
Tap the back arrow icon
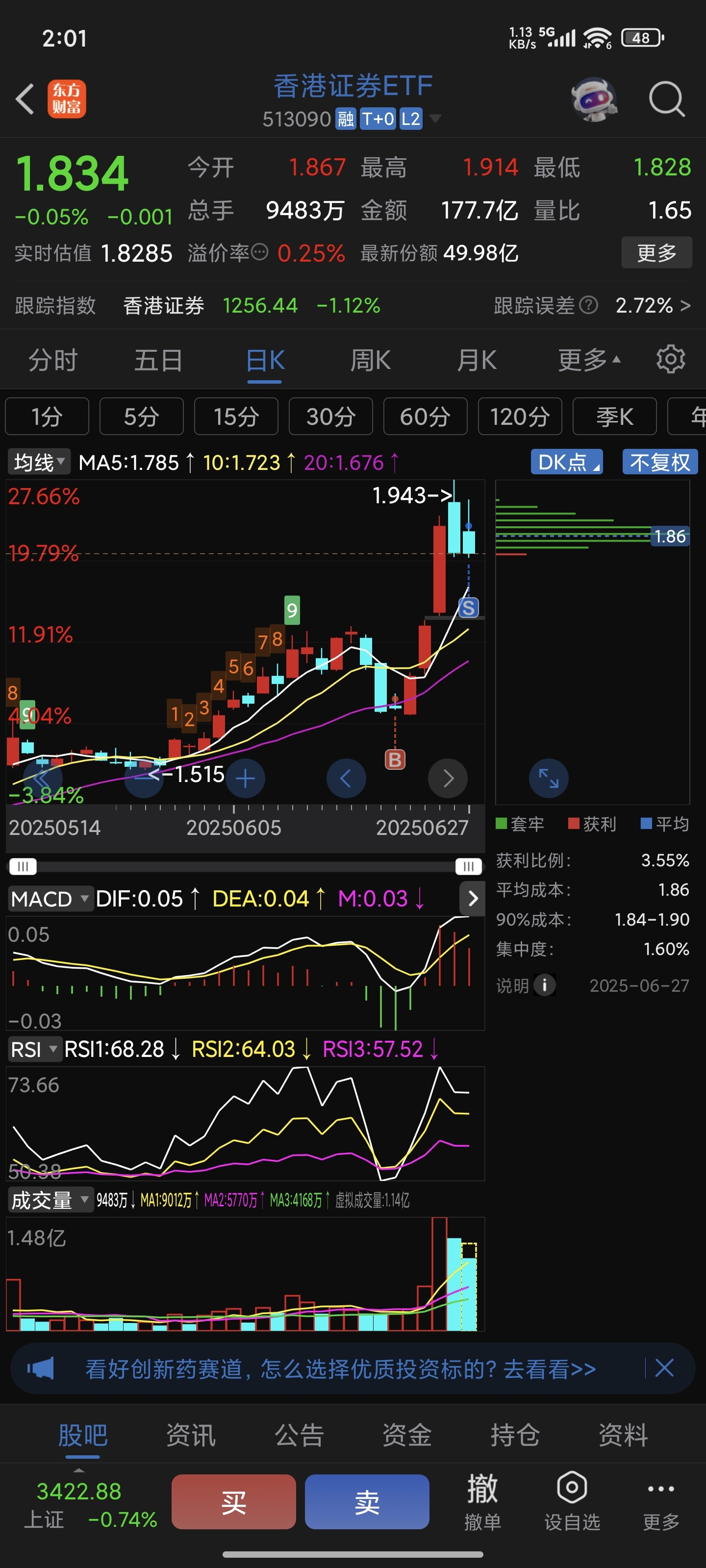pos(25,98)
